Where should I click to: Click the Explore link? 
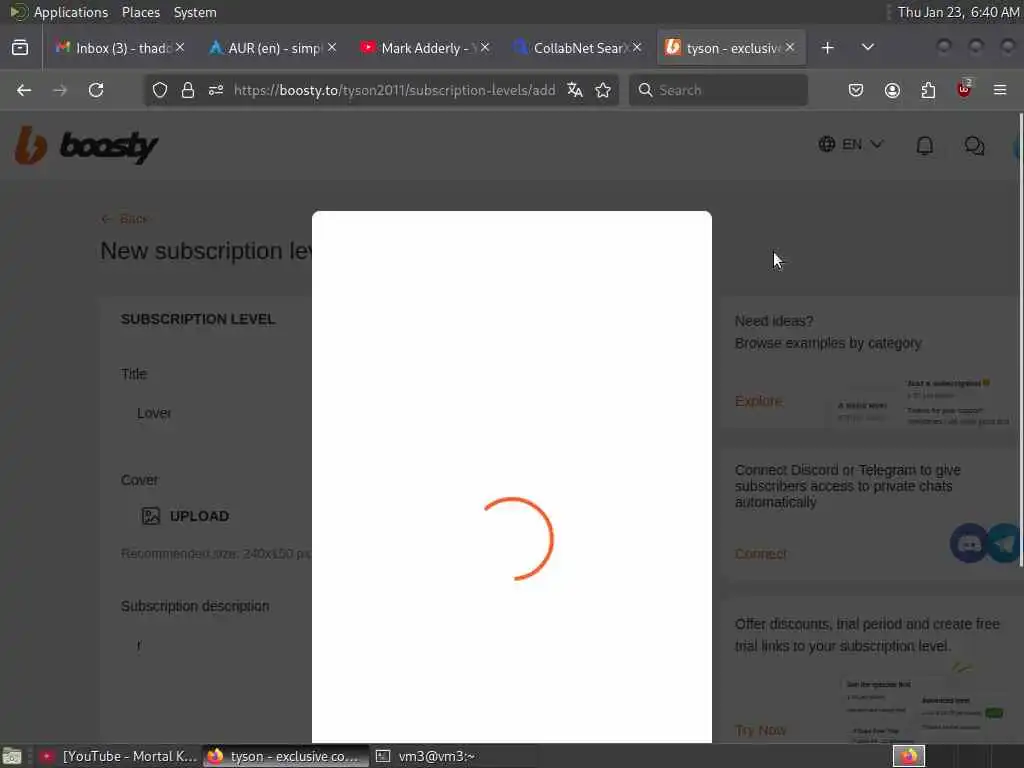pyautogui.click(x=758, y=401)
